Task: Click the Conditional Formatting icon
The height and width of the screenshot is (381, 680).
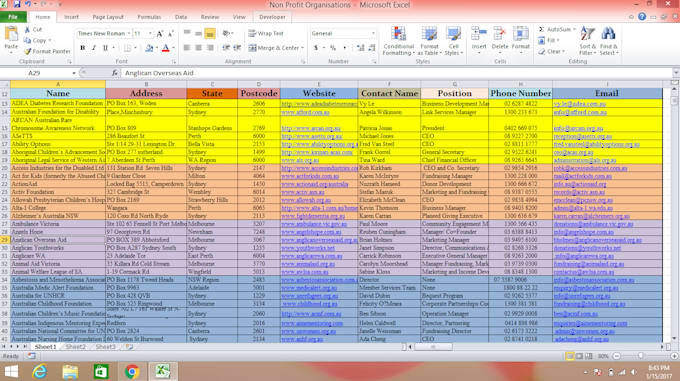Action: tap(399, 34)
